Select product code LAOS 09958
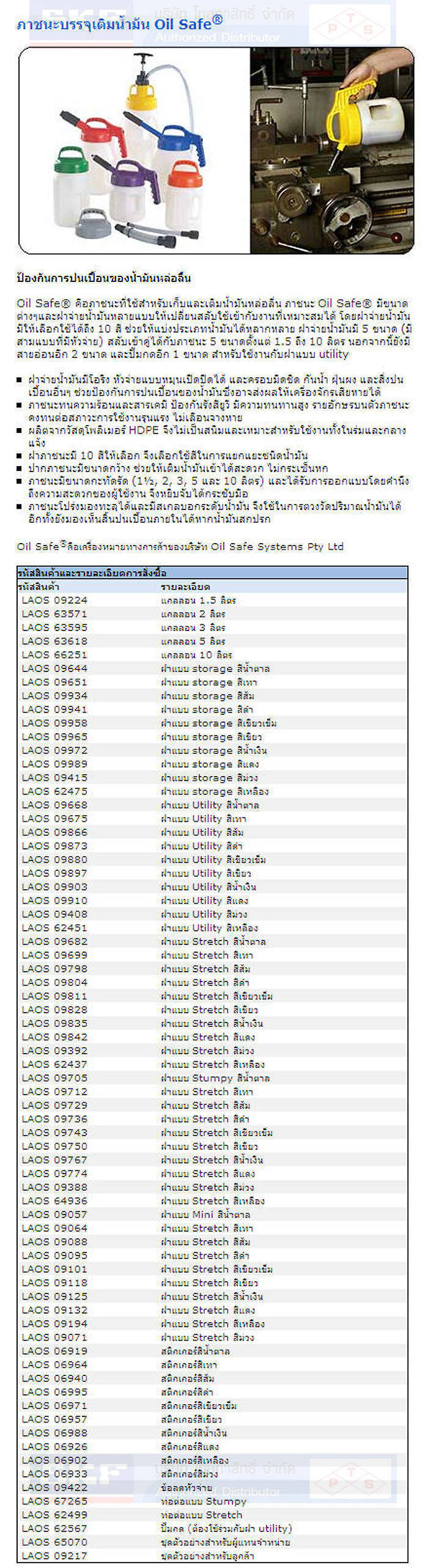The height and width of the screenshot is (1568, 428). (54, 723)
